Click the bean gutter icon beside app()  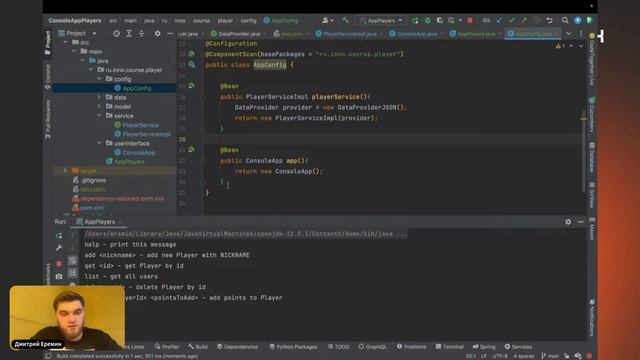click(191, 150)
